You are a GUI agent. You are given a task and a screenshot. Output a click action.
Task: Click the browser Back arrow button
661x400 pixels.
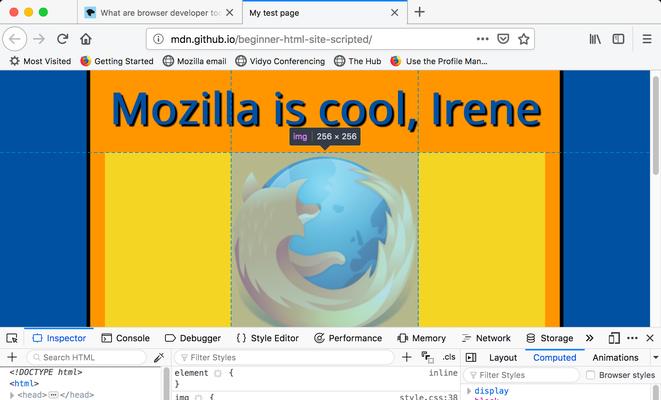pyautogui.click(x=14, y=39)
